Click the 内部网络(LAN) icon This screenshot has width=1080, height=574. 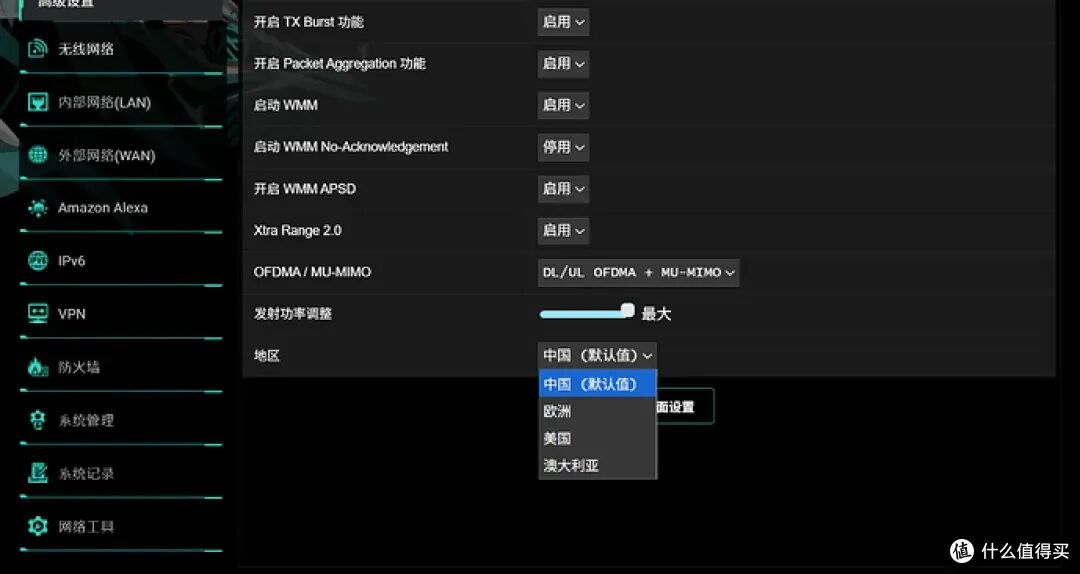(x=38, y=102)
